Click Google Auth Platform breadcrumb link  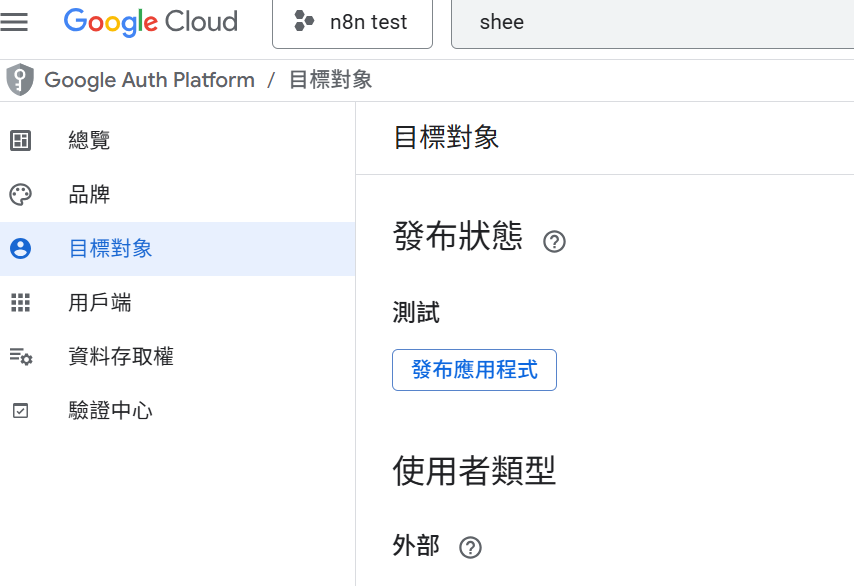tap(150, 80)
